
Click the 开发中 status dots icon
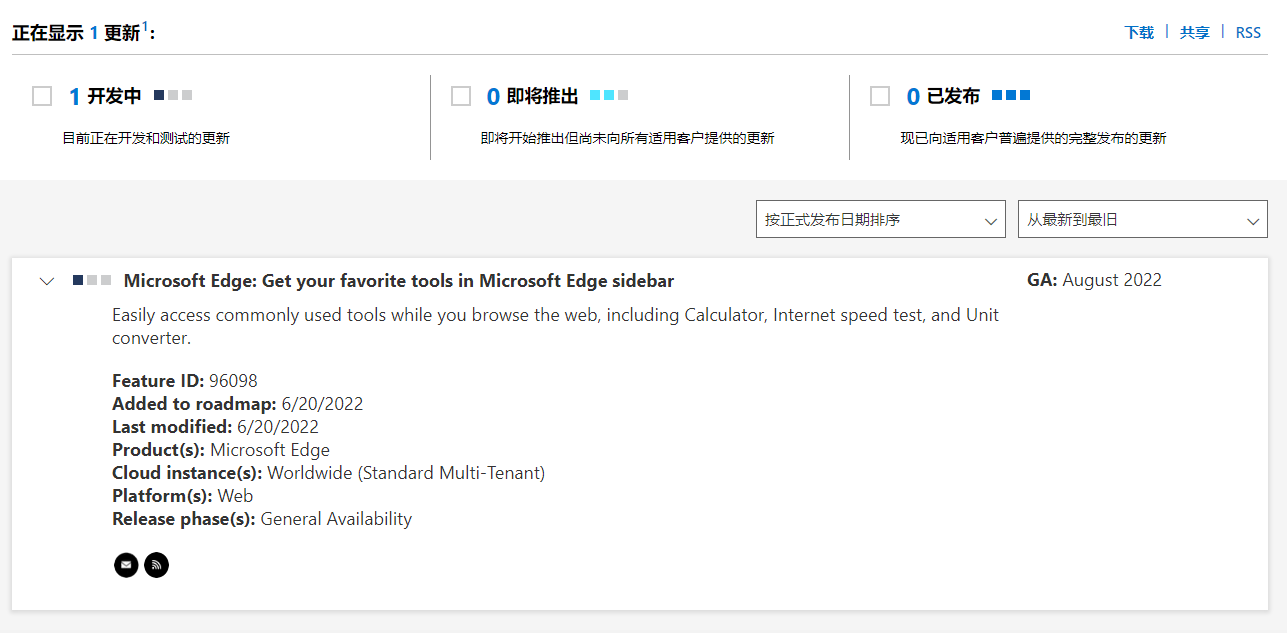click(x=173, y=95)
